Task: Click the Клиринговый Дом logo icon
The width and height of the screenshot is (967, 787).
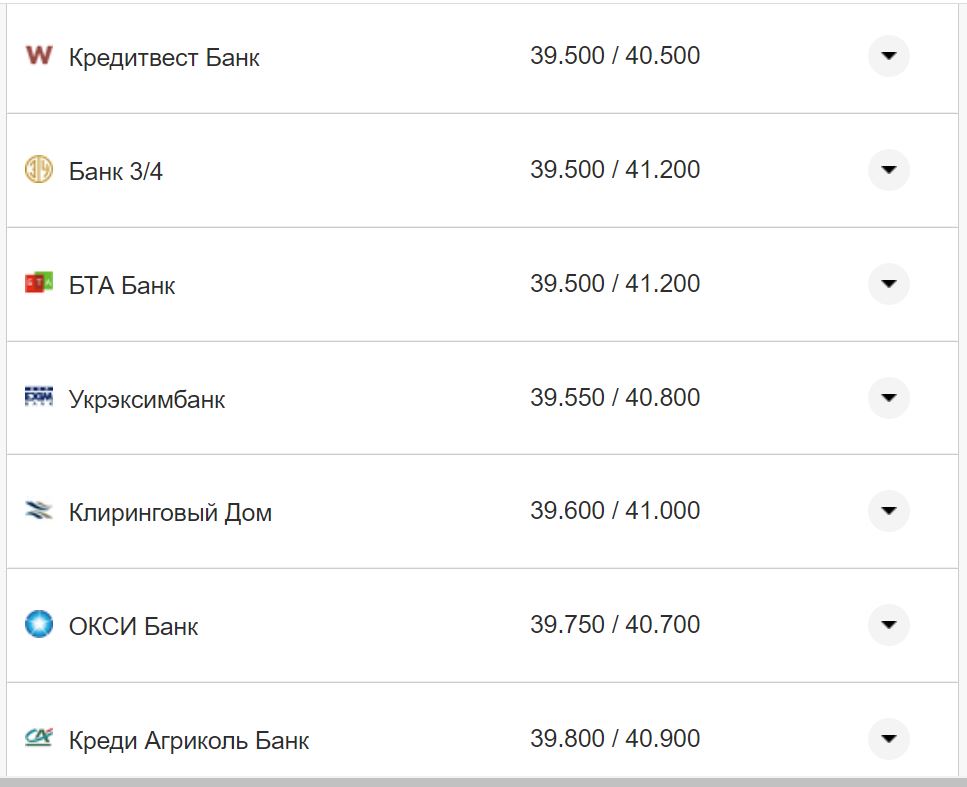Action: 38,512
